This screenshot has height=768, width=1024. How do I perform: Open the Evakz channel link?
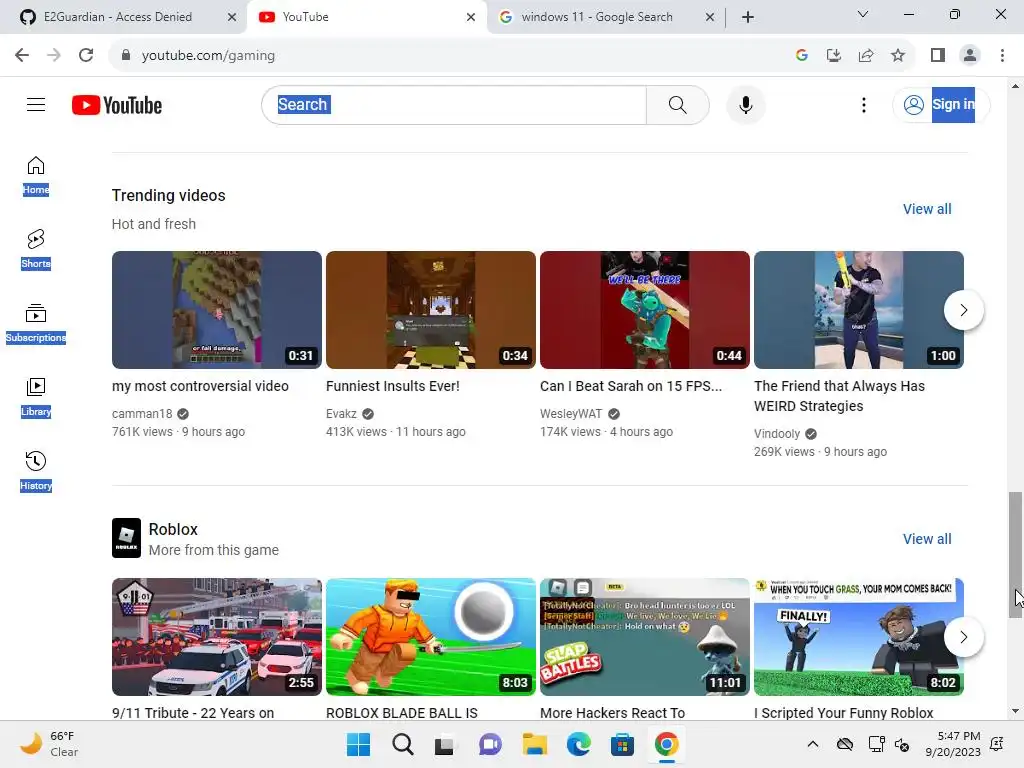coord(342,413)
